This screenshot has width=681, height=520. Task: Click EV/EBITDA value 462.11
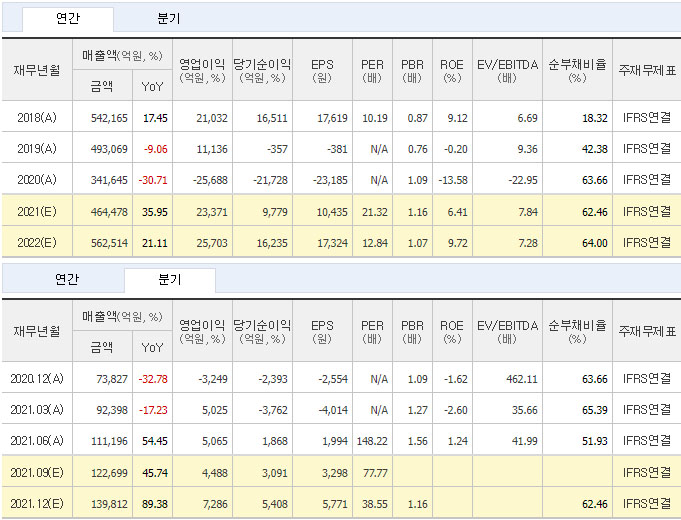(x=522, y=379)
